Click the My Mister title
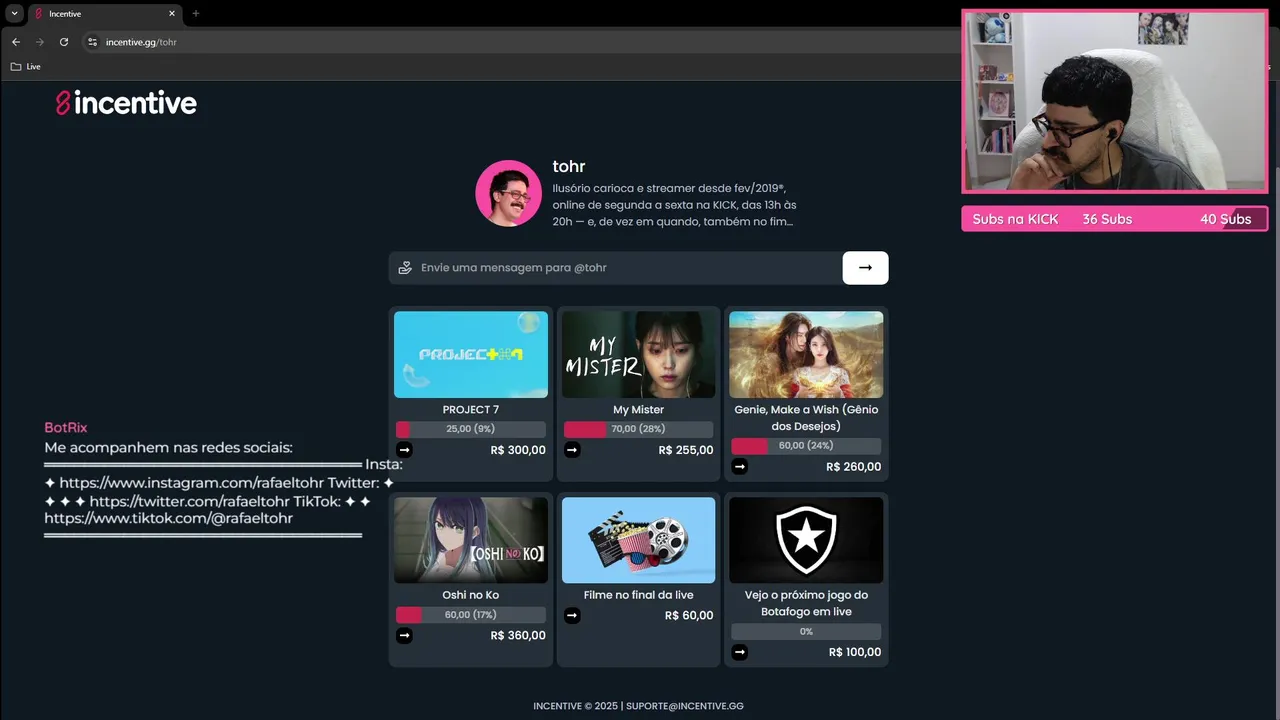 coord(638,410)
